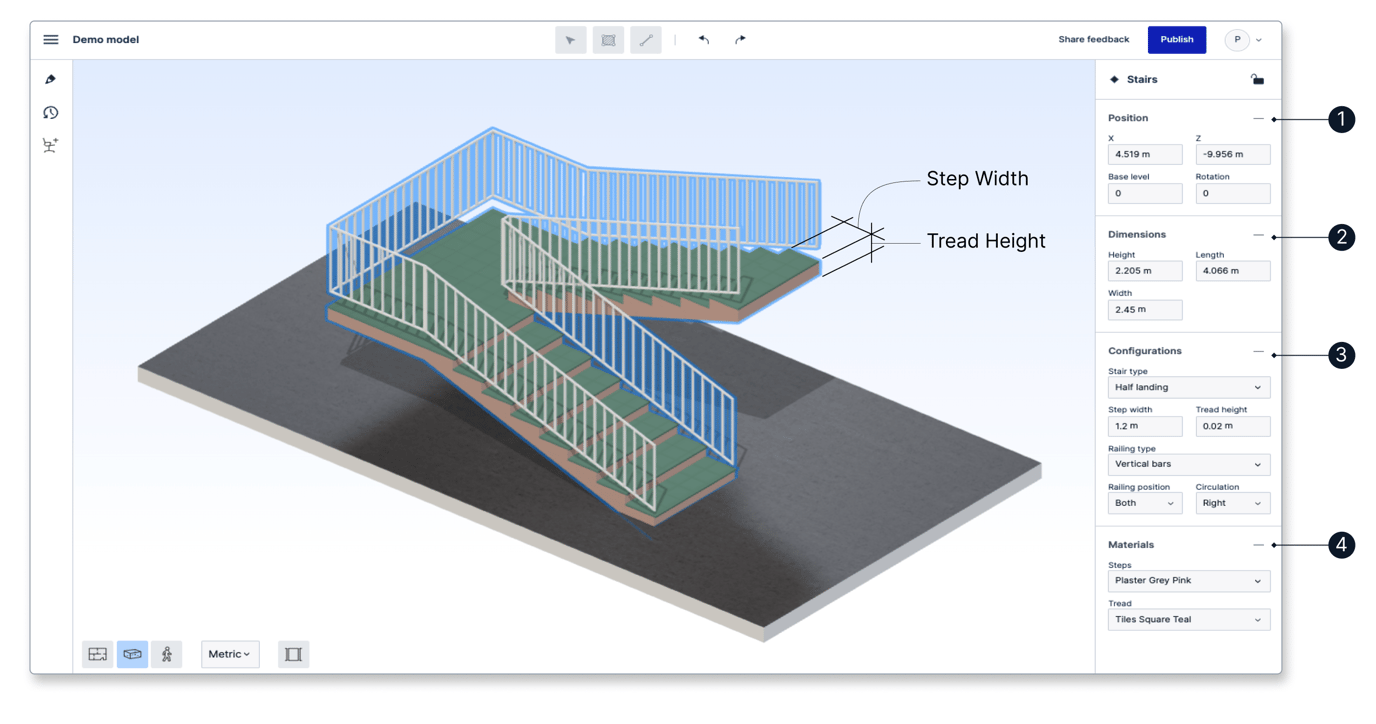Switch to 2D floor plan view

(x=98, y=654)
